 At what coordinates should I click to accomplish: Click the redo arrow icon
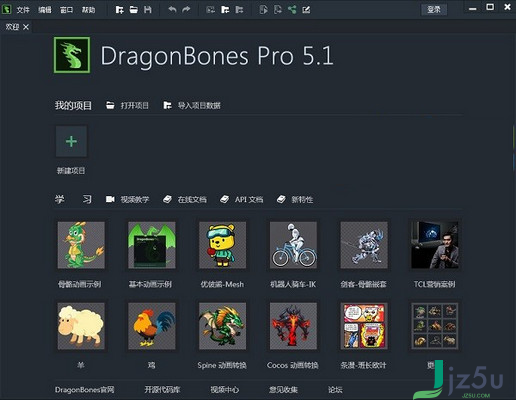(186, 10)
